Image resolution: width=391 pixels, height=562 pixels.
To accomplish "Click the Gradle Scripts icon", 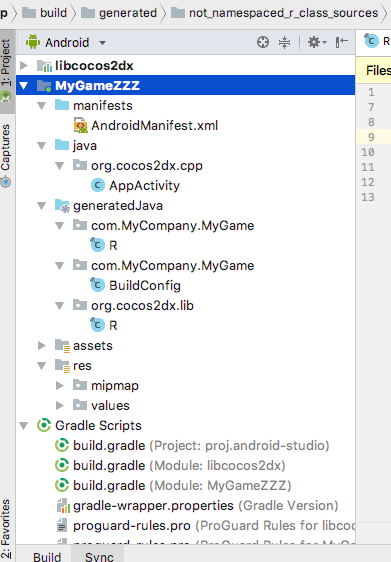I will (x=44, y=425).
